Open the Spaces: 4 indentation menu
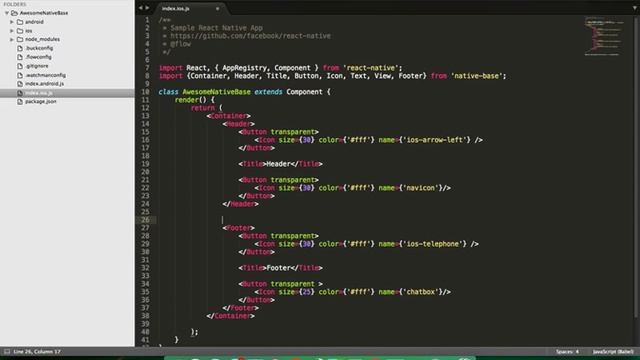Image resolution: width=640 pixels, height=360 pixels. tap(567, 351)
